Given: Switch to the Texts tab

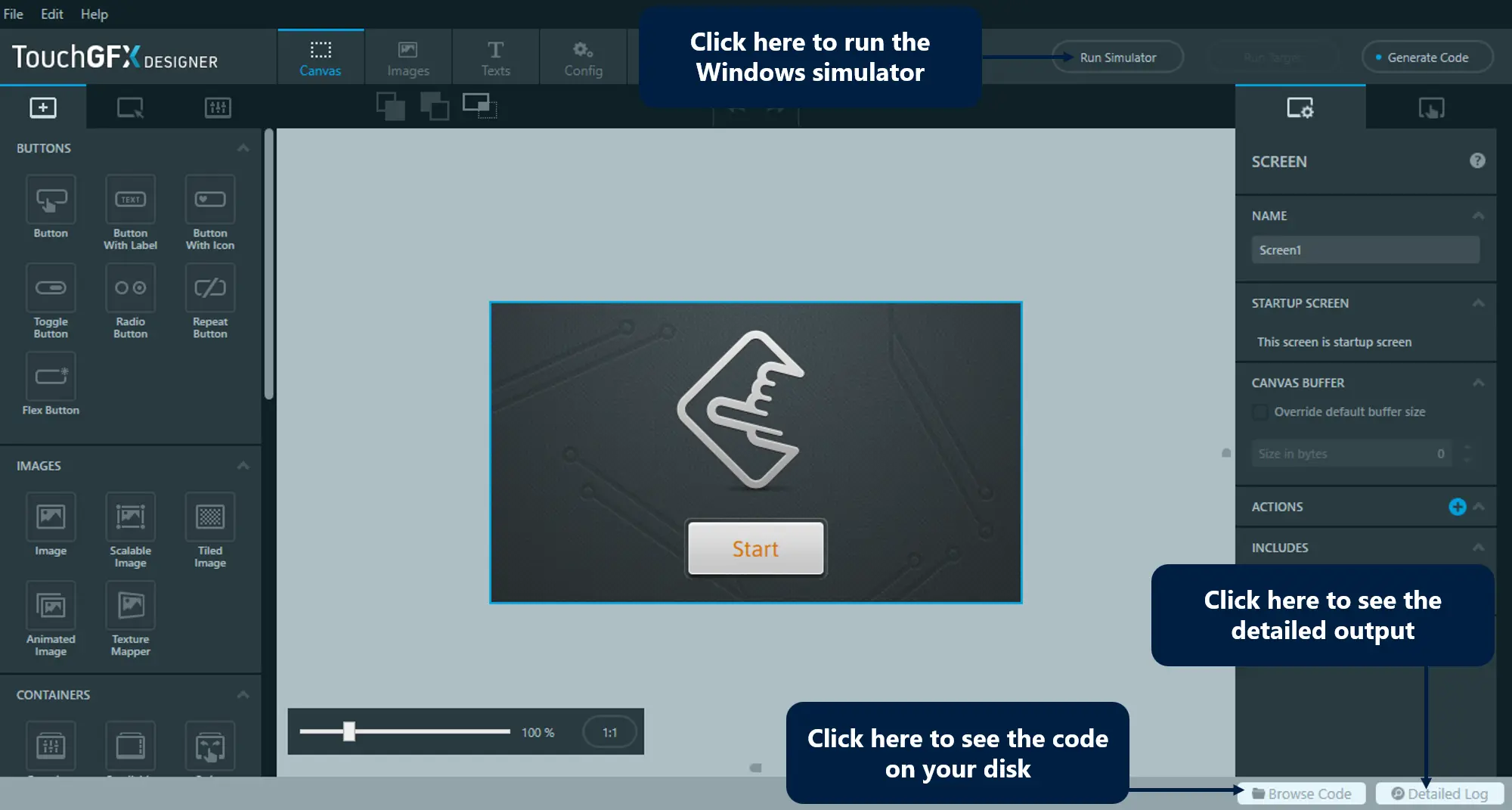Looking at the screenshot, I should tap(496, 57).
